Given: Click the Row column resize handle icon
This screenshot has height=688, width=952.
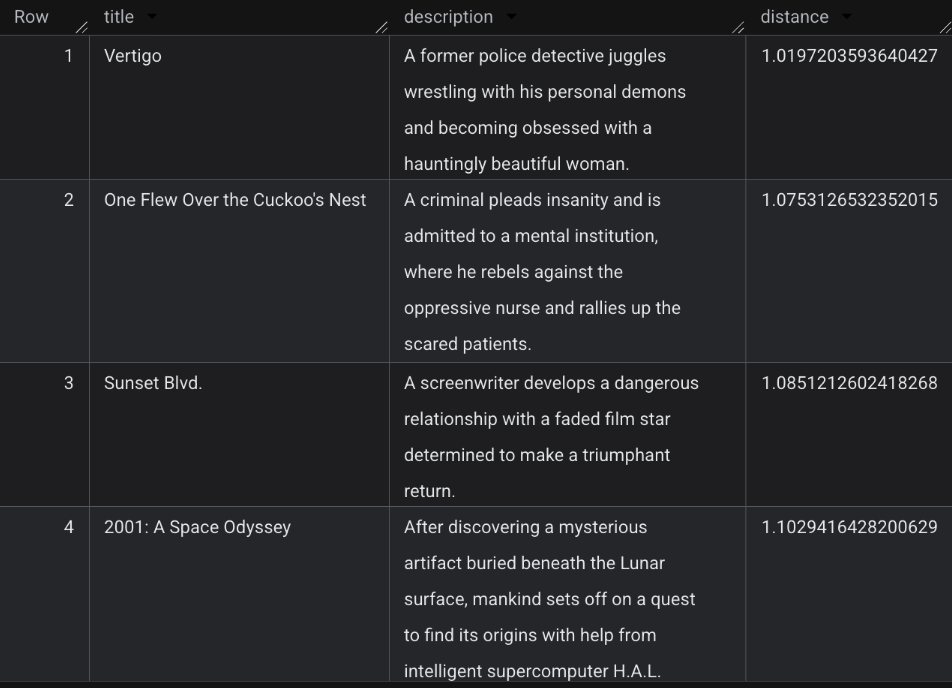Looking at the screenshot, I should (83, 28).
